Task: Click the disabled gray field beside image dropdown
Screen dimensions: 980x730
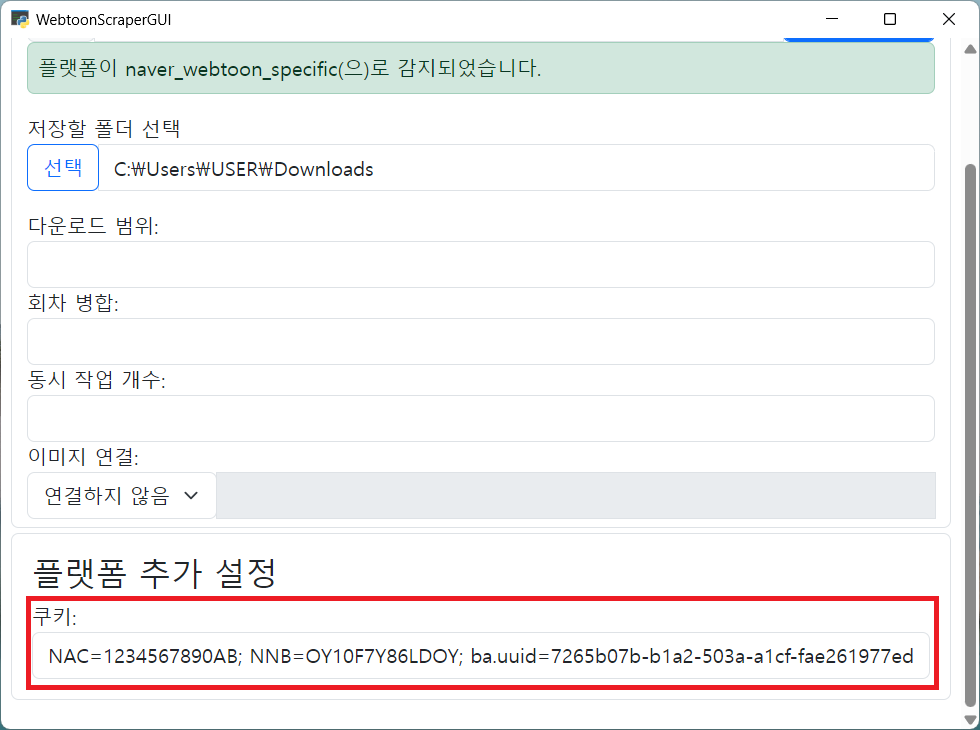Action: (576, 496)
